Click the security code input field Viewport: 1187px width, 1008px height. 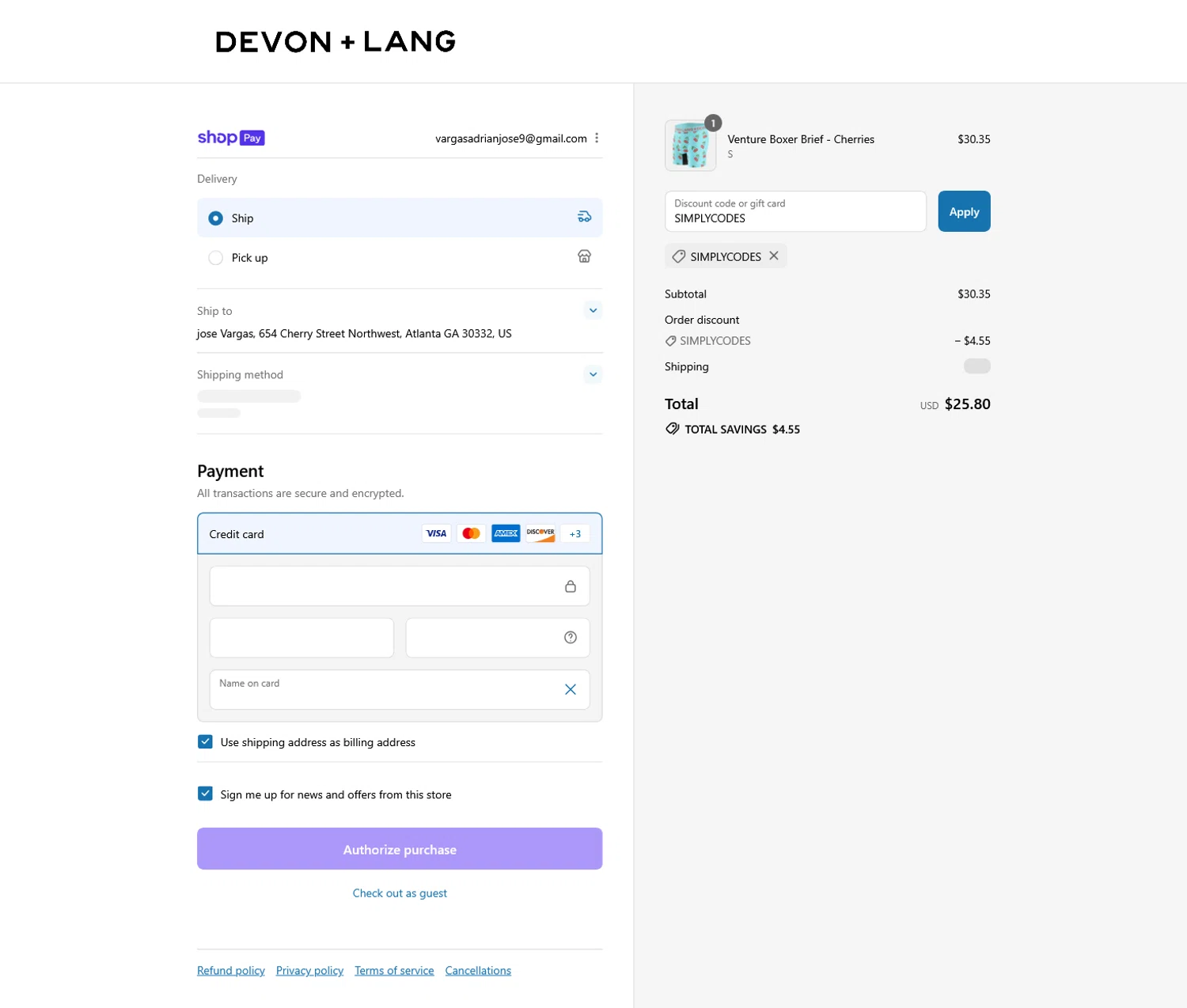(498, 638)
